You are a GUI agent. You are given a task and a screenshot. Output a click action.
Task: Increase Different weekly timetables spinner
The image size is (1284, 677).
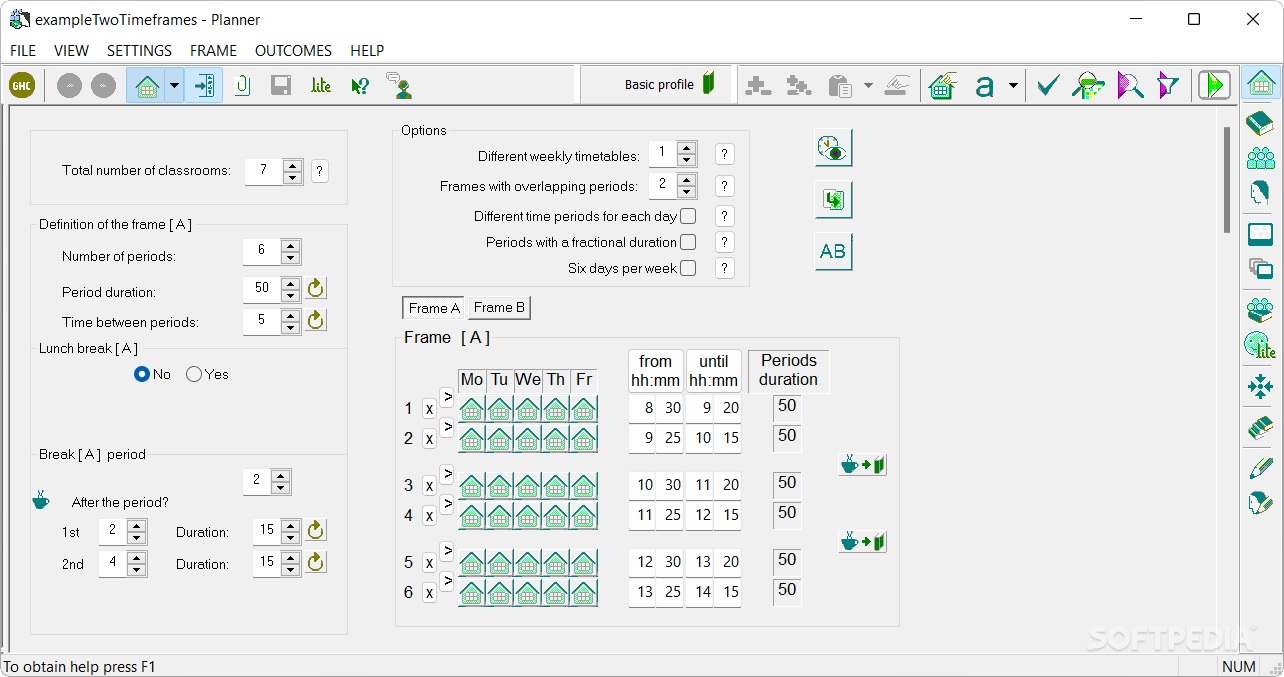(x=686, y=148)
